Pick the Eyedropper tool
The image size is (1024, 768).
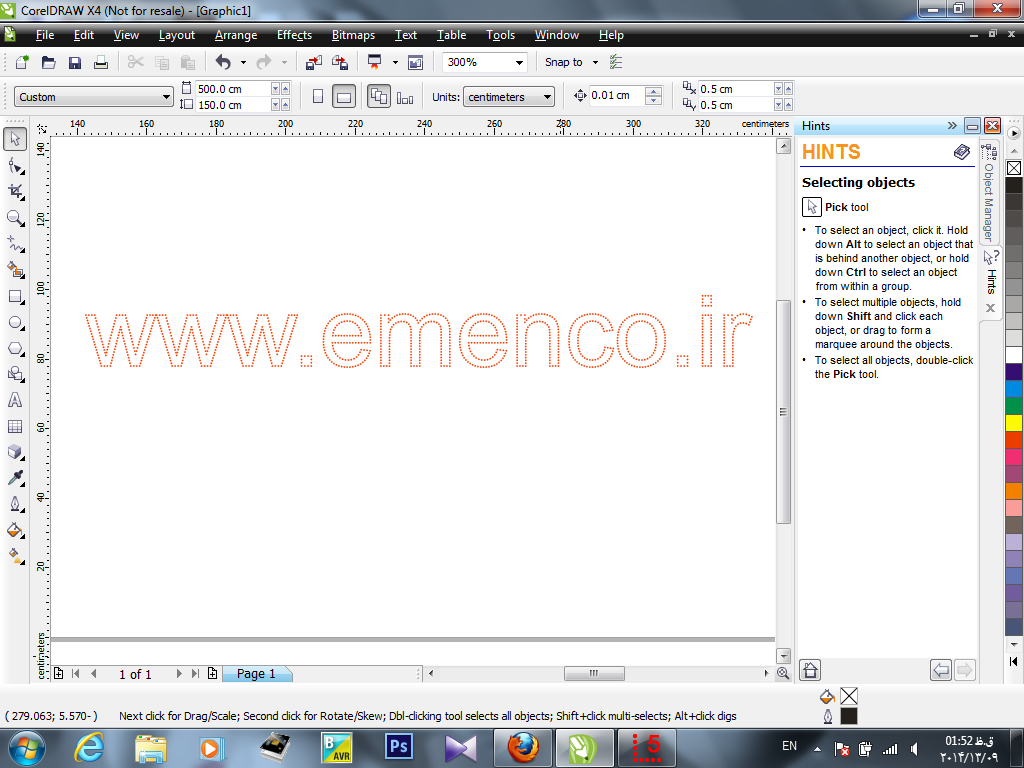(15, 478)
